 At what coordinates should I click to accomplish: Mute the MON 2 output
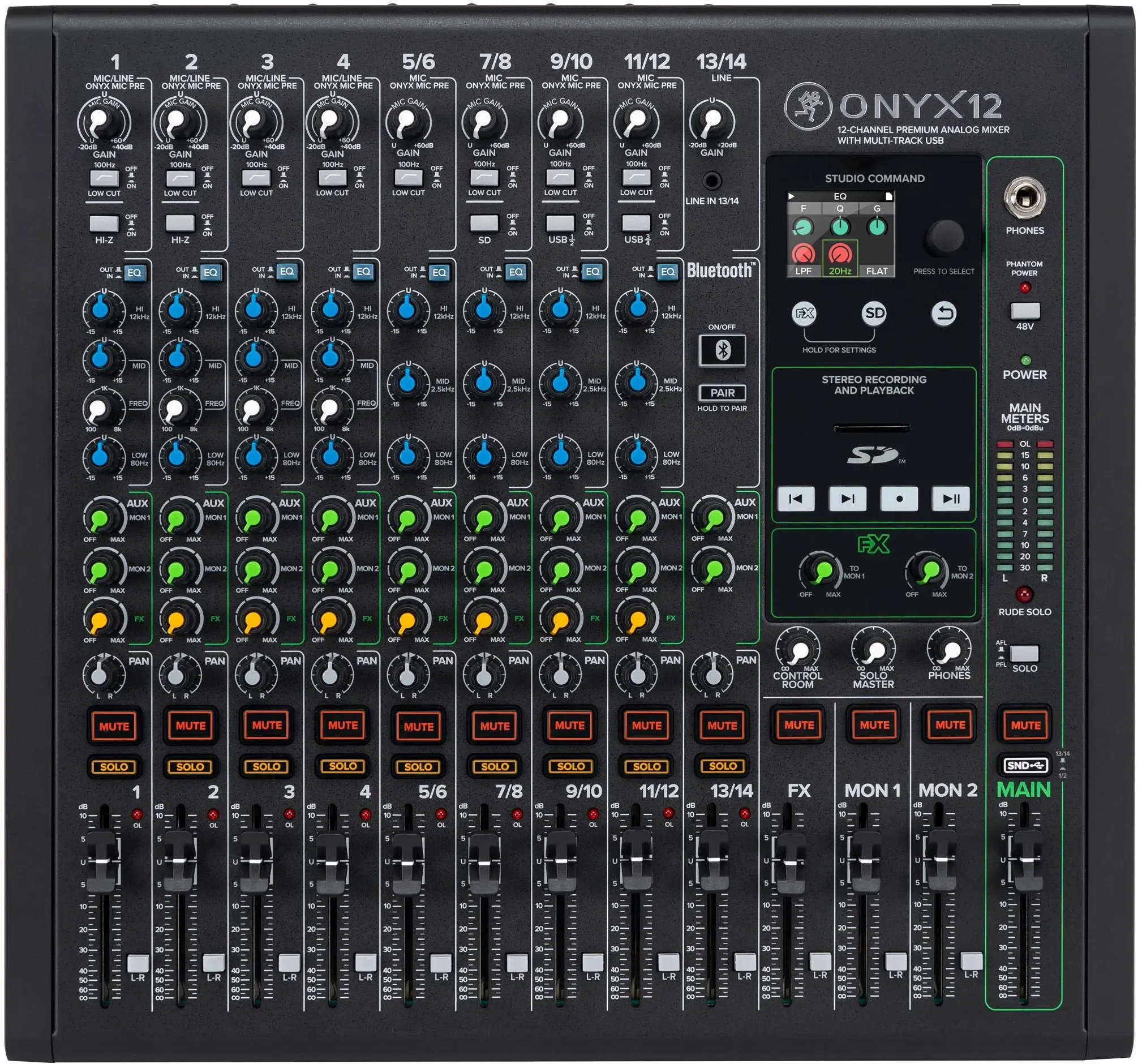(x=951, y=725)
